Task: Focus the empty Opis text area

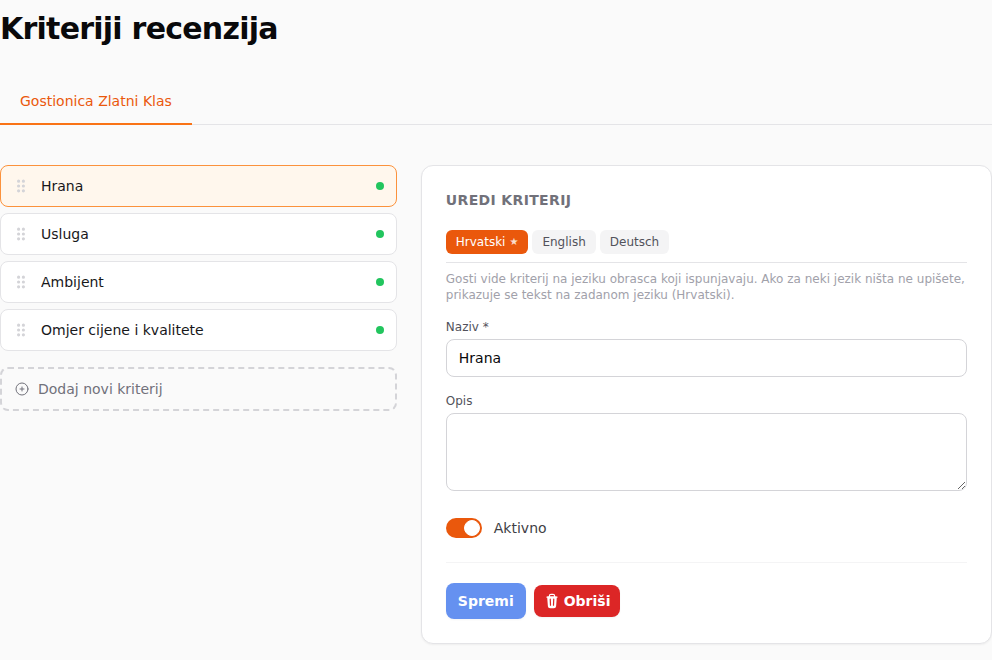Action: (x=706, y=452)
